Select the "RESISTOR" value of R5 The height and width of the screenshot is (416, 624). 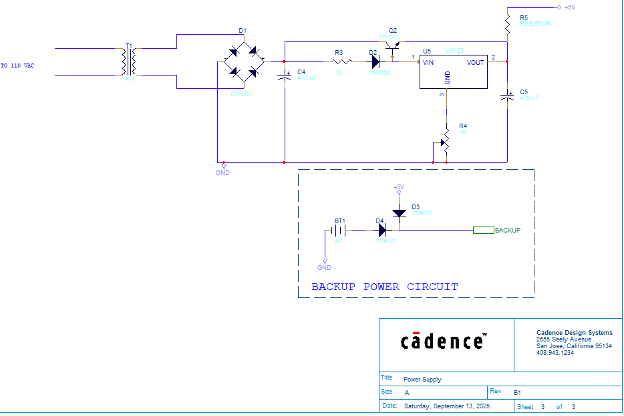click(x=535, y=24)
